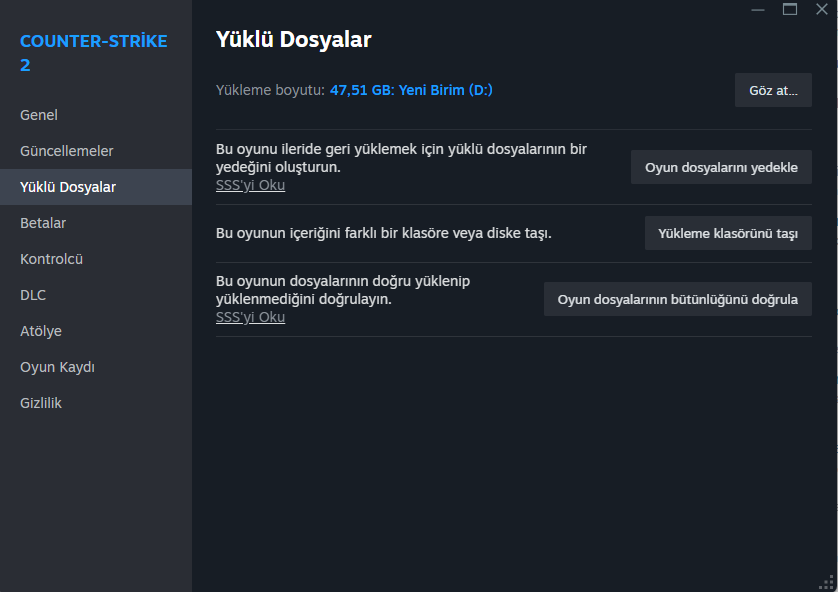Open the Betalar section

pos(96,223)
